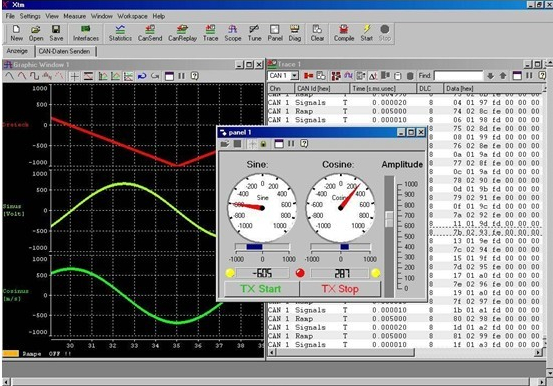
Task: Start measurement with the Start icon
Action: click(x=366, y=33)
